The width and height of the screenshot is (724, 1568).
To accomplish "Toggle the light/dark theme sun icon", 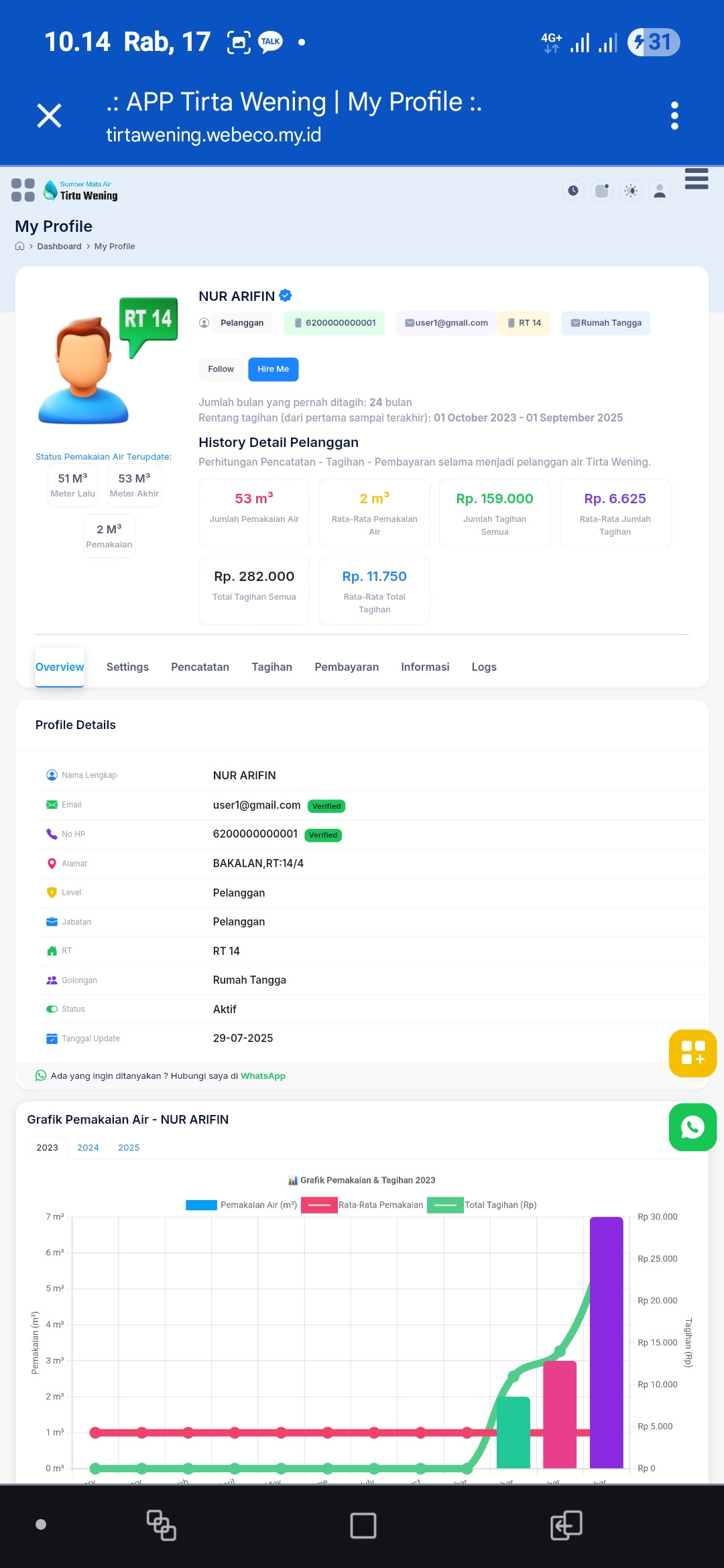I will (x=631, y=191).
